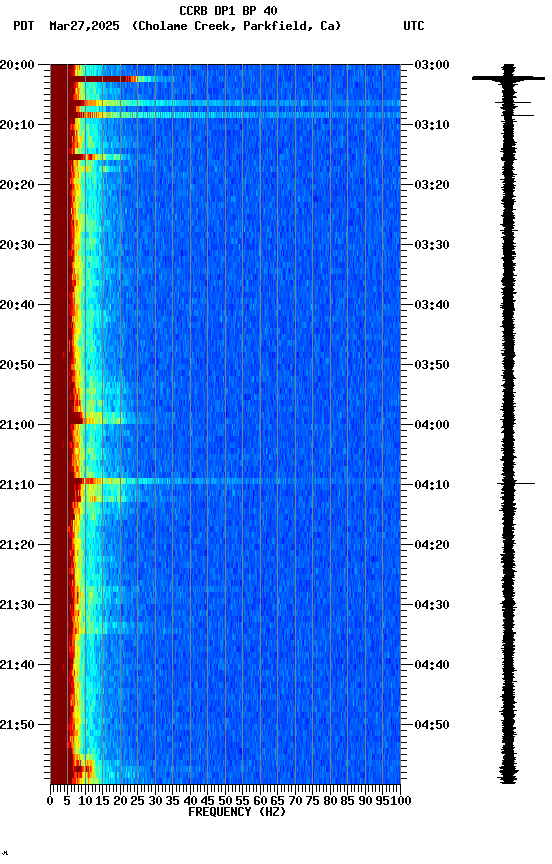Click the 04:20 UTC time label
This screenshot has width=552, height=864.
pos(432,546)
